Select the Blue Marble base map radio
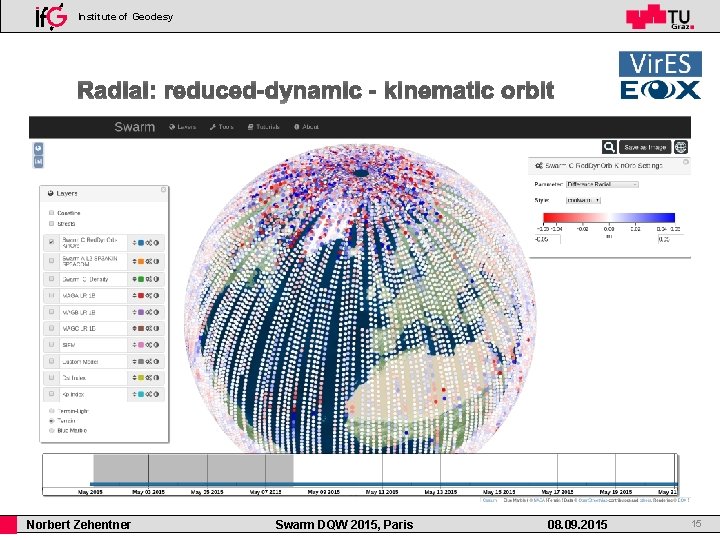The image size is (720, 540). click(x=51, y=431)
